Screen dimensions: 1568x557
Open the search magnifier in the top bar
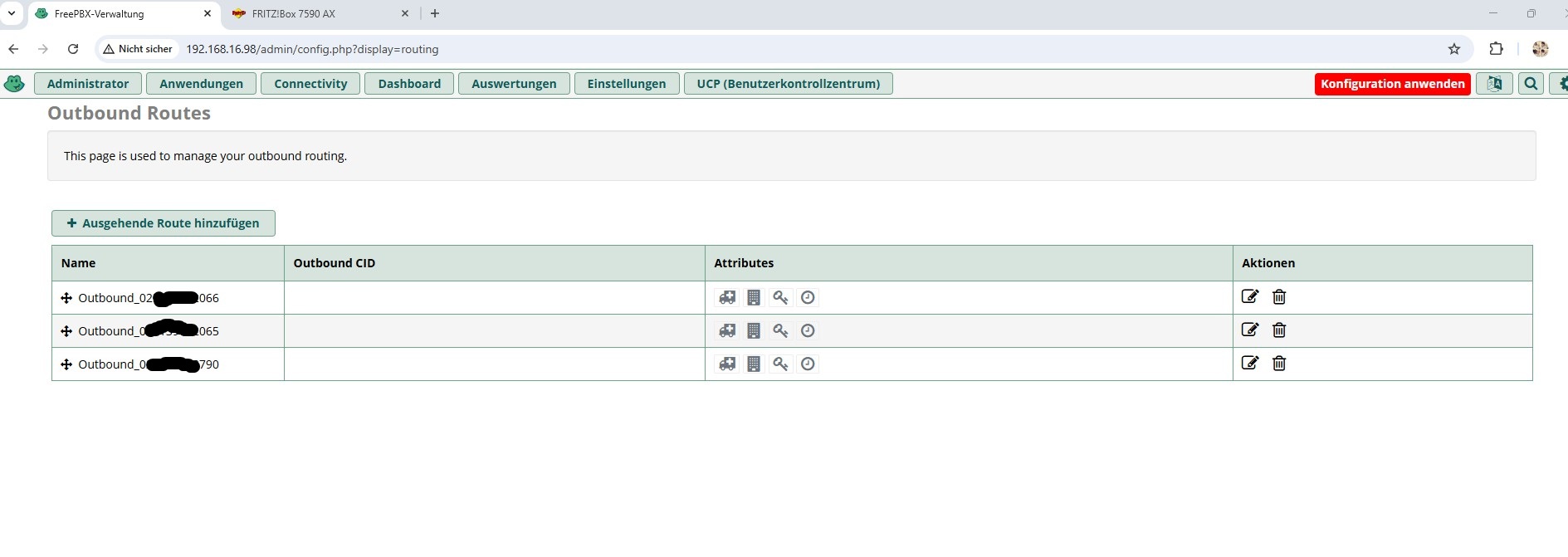tap(1531, 84)
